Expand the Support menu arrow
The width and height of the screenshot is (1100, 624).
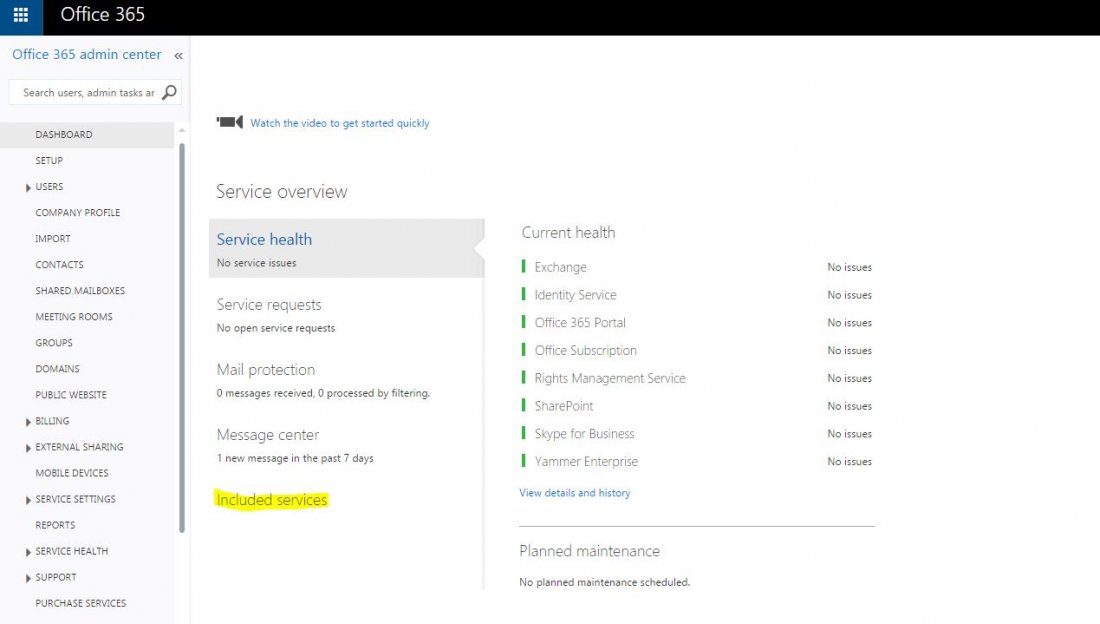28,578
